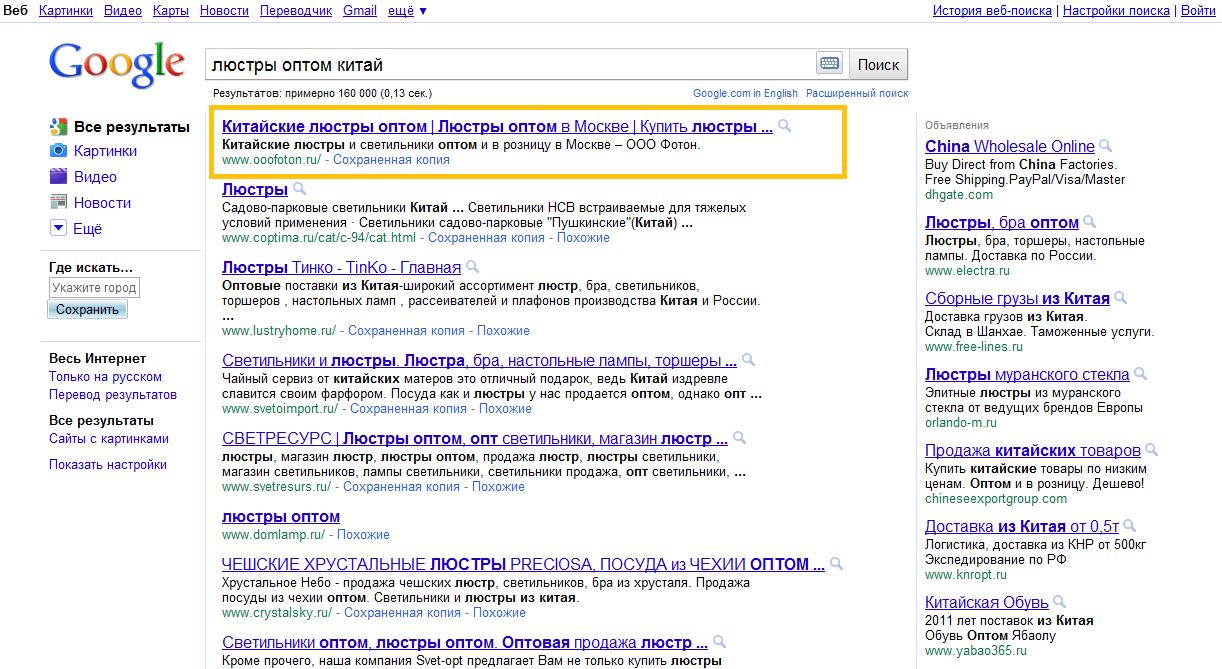Image resolution: width=1222 pixels, height=669 pixels.
Task: Open the Китайская Обувь ad title
Action: point(987,603)
